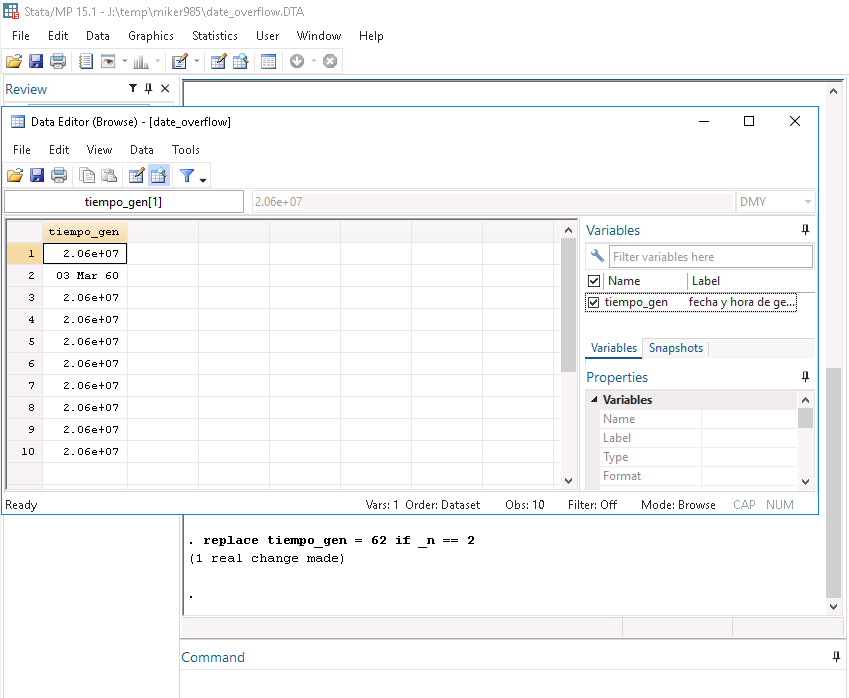
Task: Click filter funnel icon in Review panel
Action: [x=133, y=88]
